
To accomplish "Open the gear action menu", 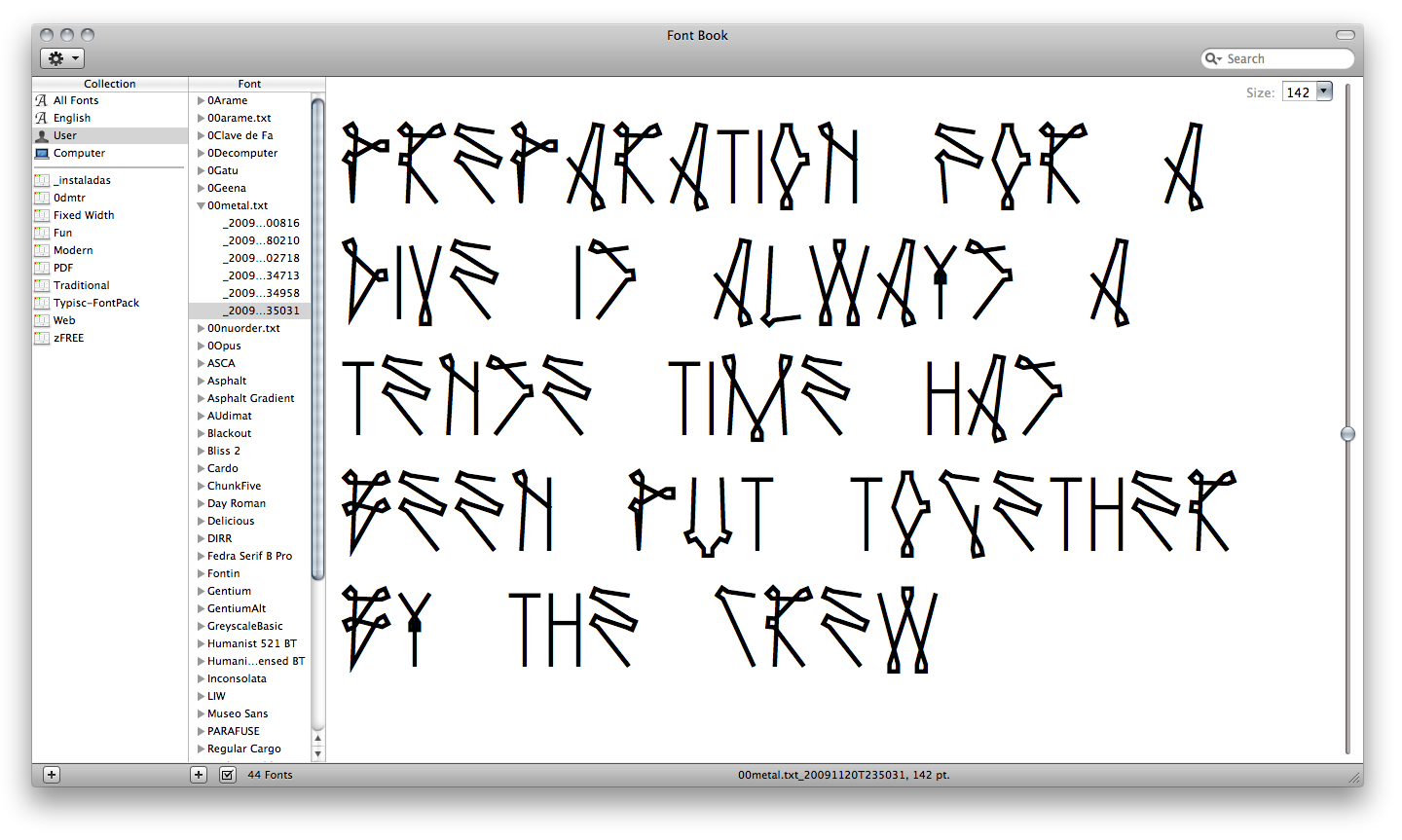I will coord(61,58).
